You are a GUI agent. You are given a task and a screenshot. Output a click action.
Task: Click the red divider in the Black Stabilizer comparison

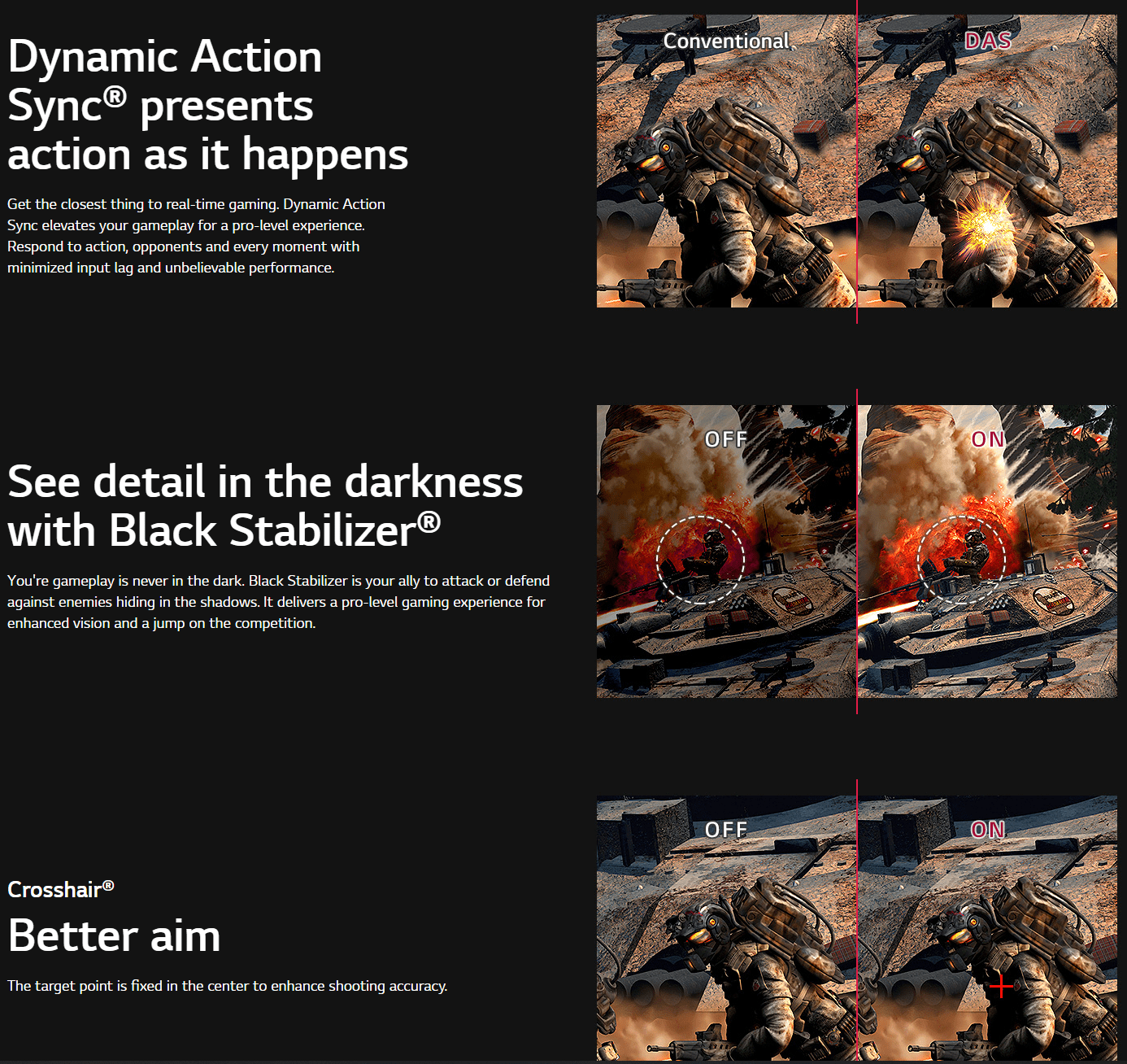(x=857, y=553)
